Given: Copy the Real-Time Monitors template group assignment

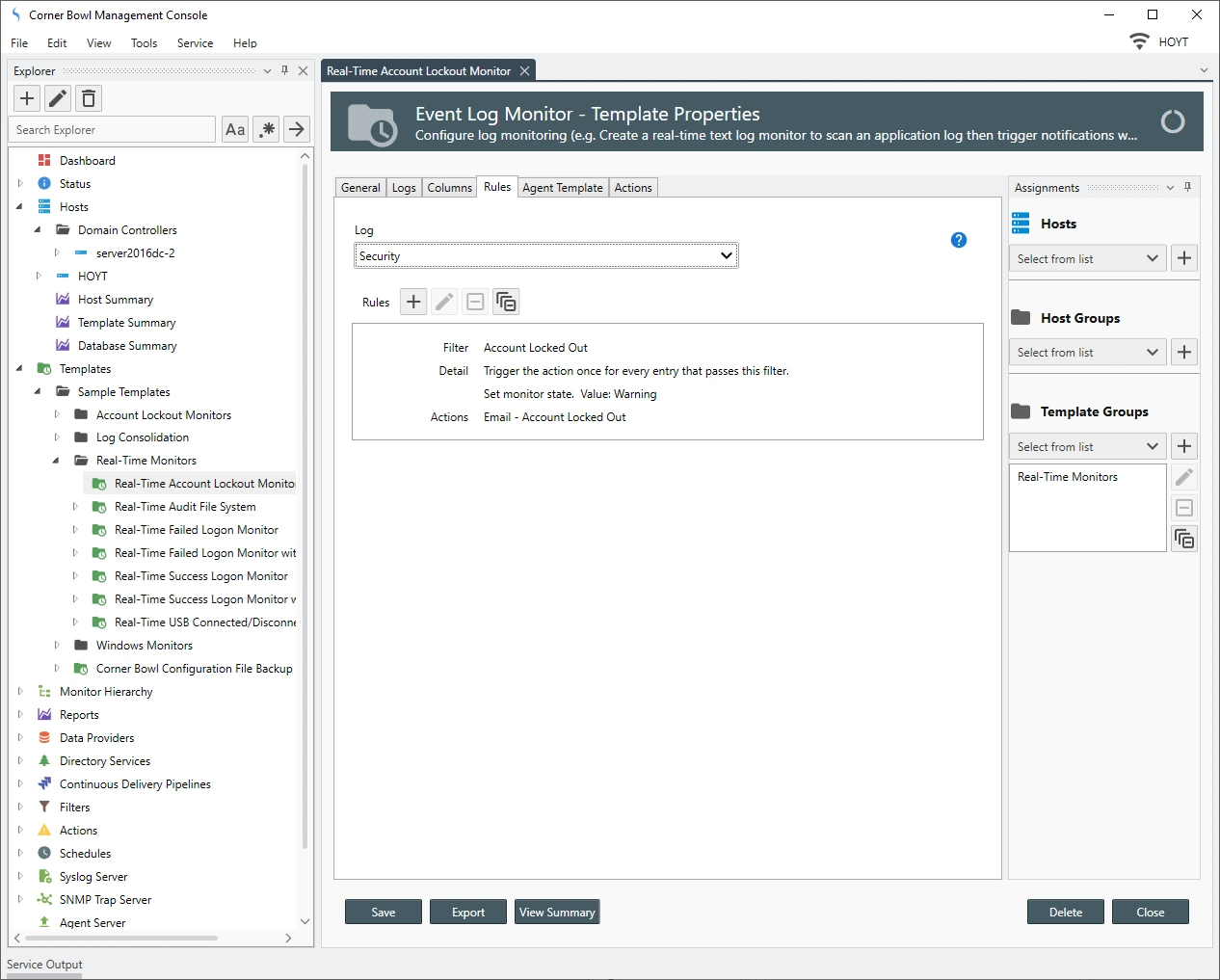Looking at the screenshot, I should pos(1184,539).
